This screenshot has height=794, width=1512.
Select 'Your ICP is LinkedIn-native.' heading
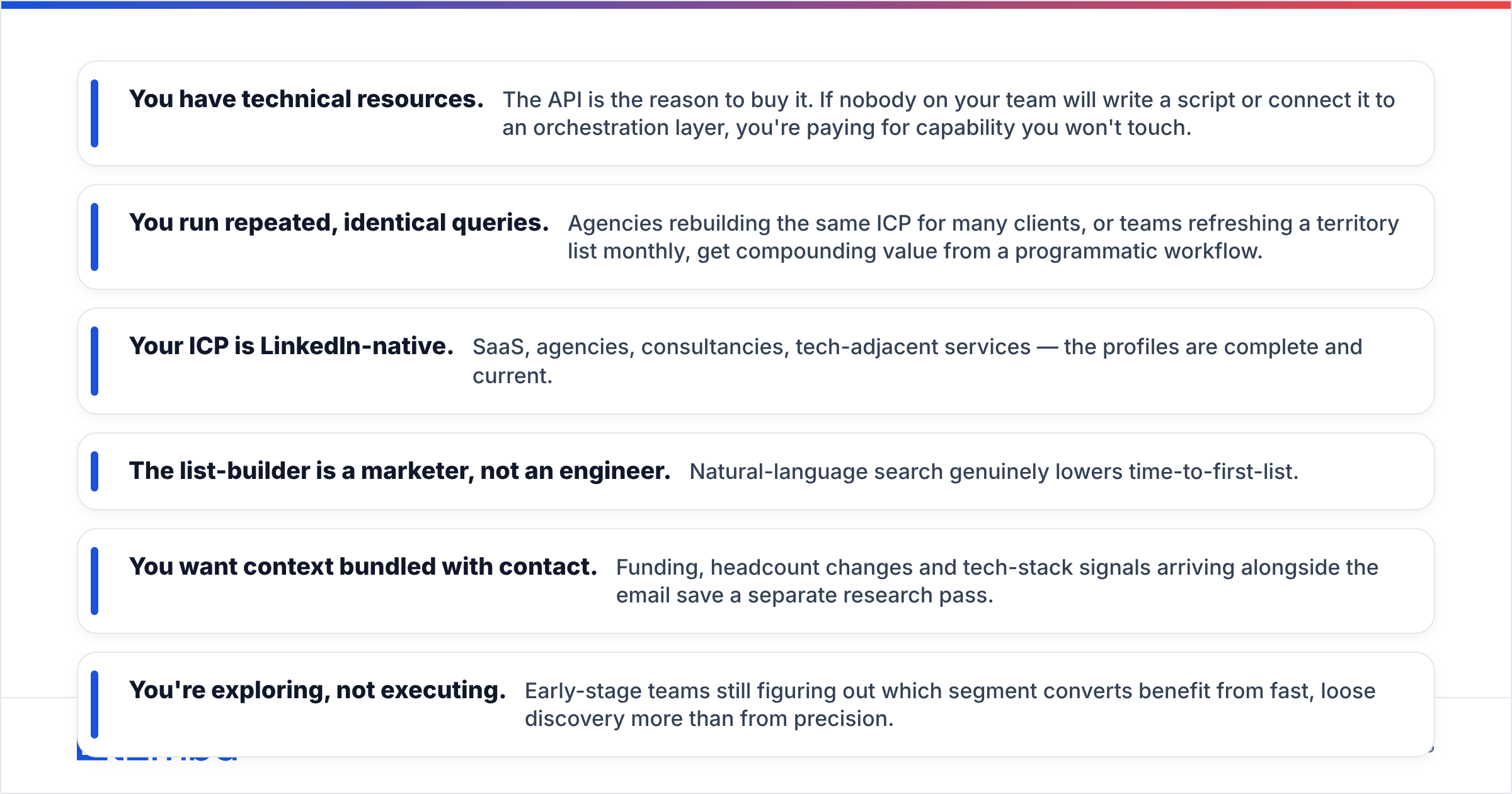[291, 346]
